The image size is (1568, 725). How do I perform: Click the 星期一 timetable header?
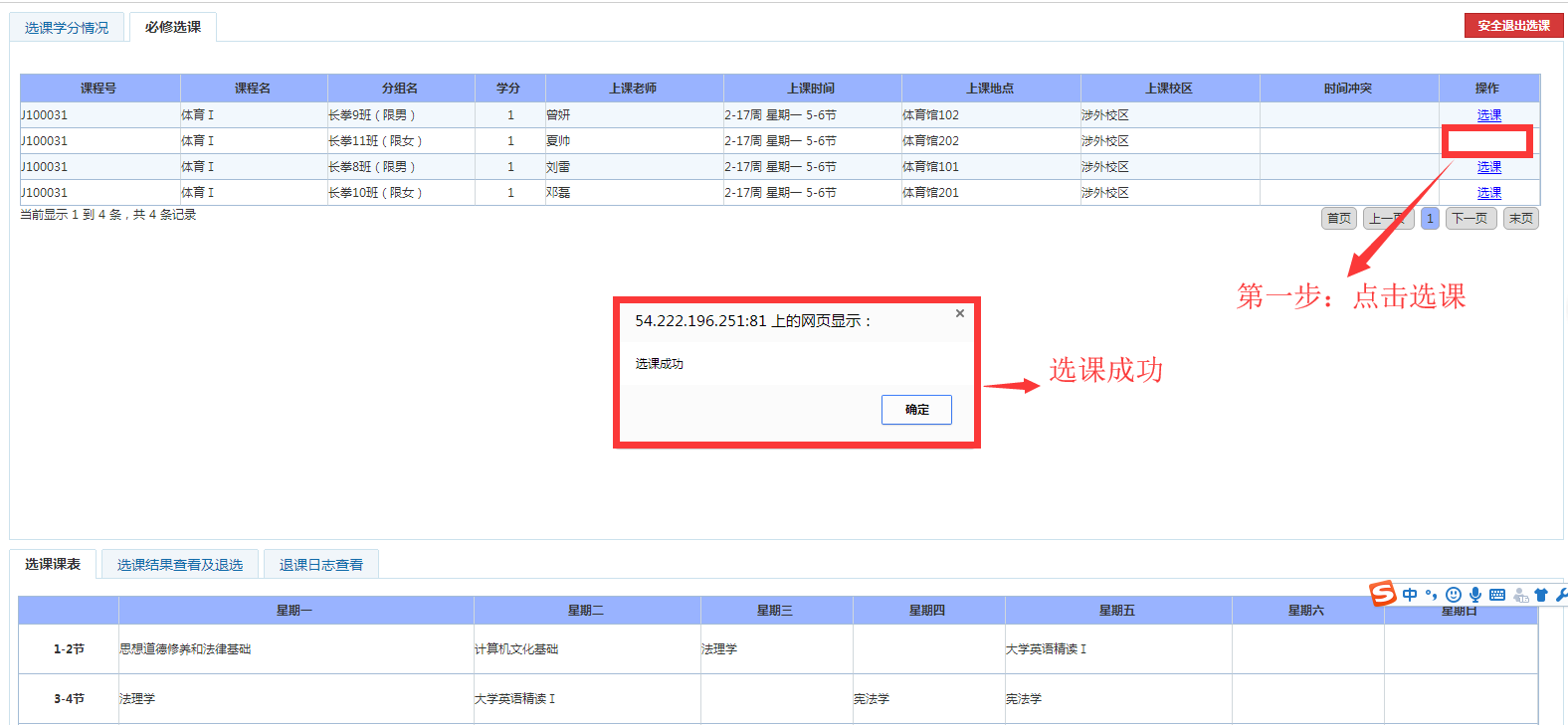[x=294, y=611]
